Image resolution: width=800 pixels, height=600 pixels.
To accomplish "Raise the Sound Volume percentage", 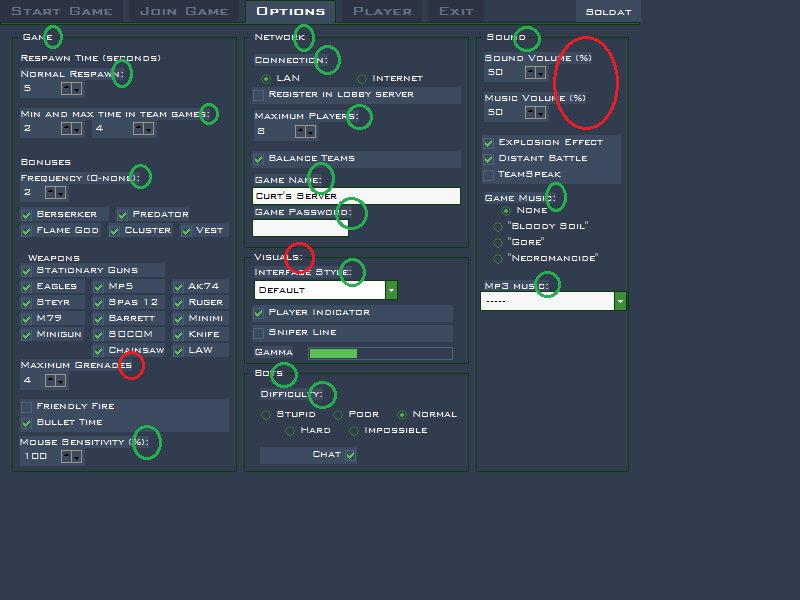I will [x=531, y=72].
